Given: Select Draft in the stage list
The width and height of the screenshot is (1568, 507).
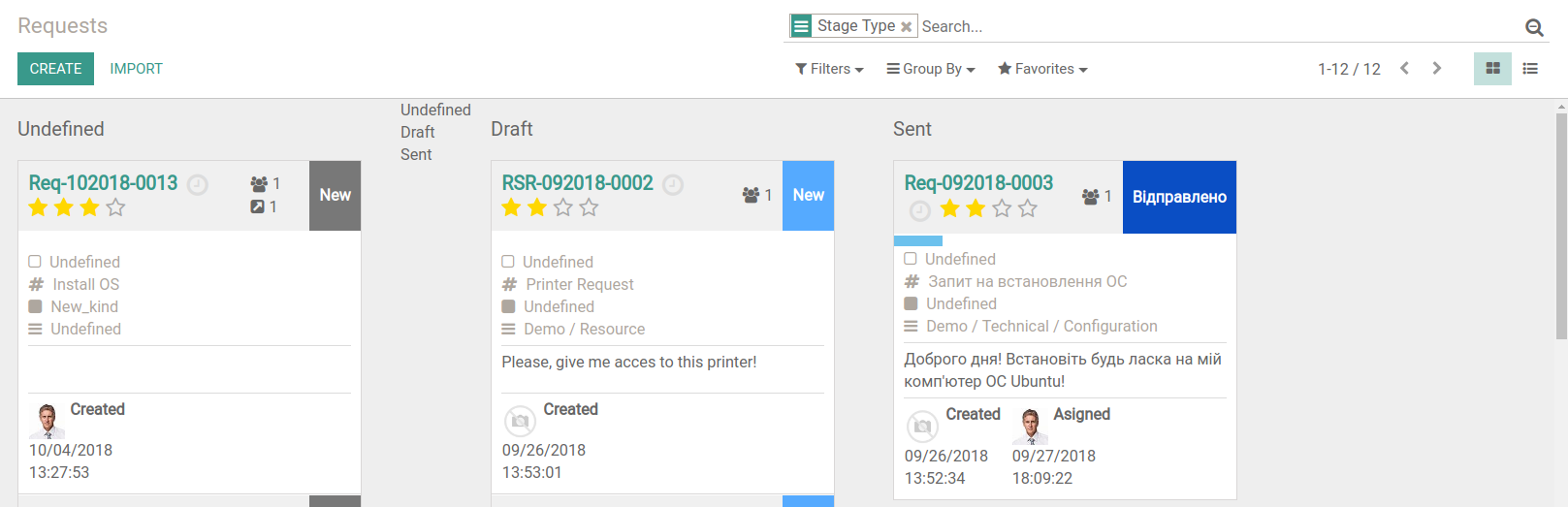Looking at the screenshot, I should 418,132.
